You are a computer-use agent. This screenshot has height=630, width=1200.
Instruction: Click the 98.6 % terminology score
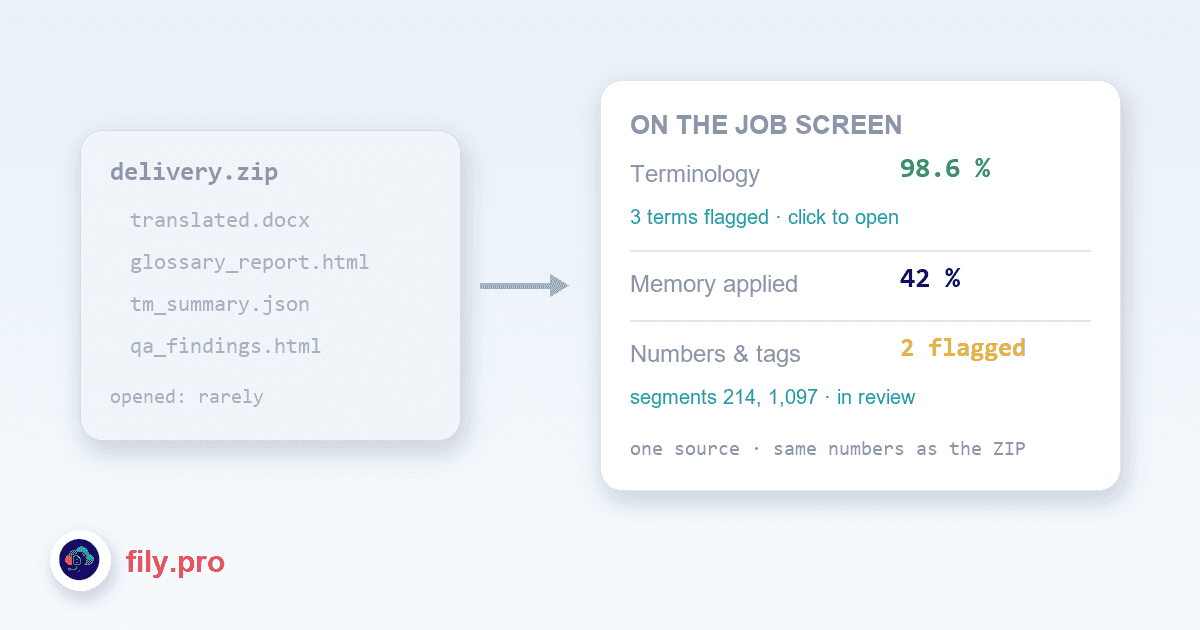pyautogui.click(x=945, y=168)
